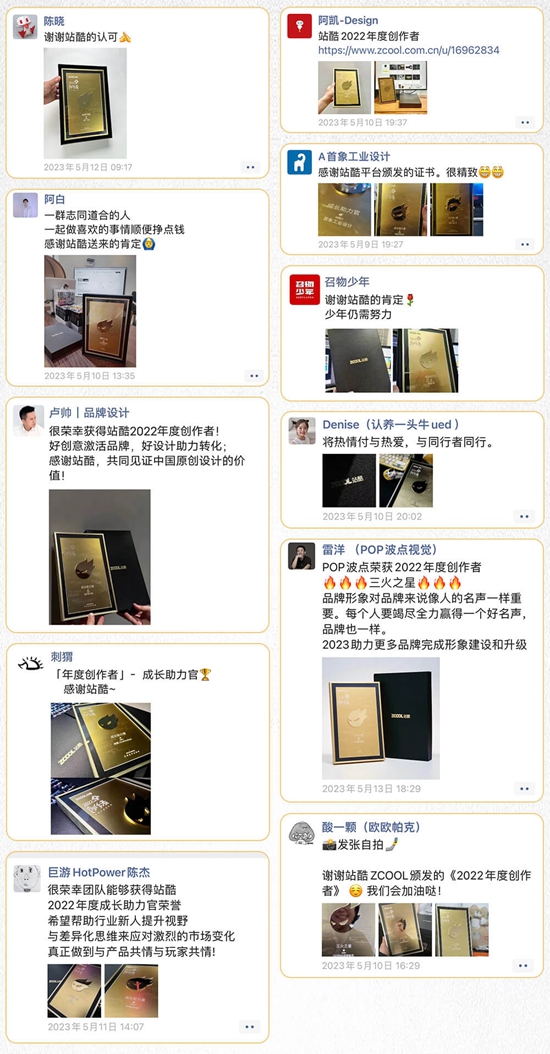Tap 阿凯-Design's red avatar
This screenshot has width=550, height=1054.
point(299,26)
